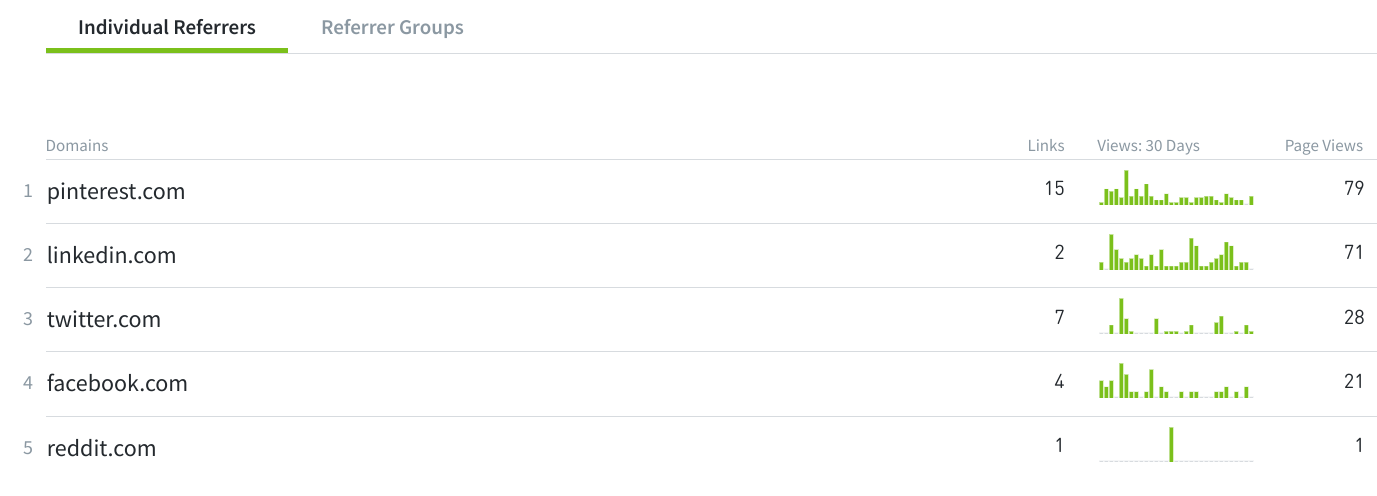Image resolution: width=1377 pixels, height=496 pixels.
Task: Open the linkedin.com referrer entry
Action: pos(111,255)
